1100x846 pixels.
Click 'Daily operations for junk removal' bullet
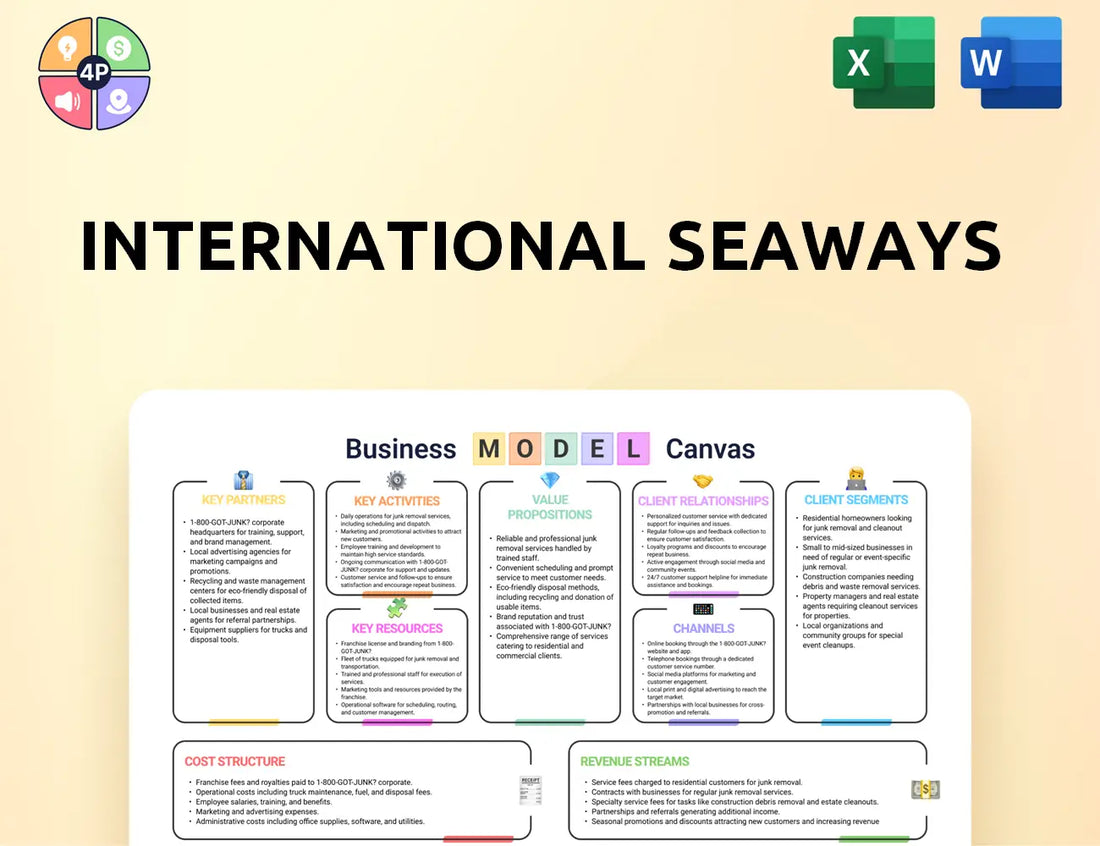click(393, 520)
